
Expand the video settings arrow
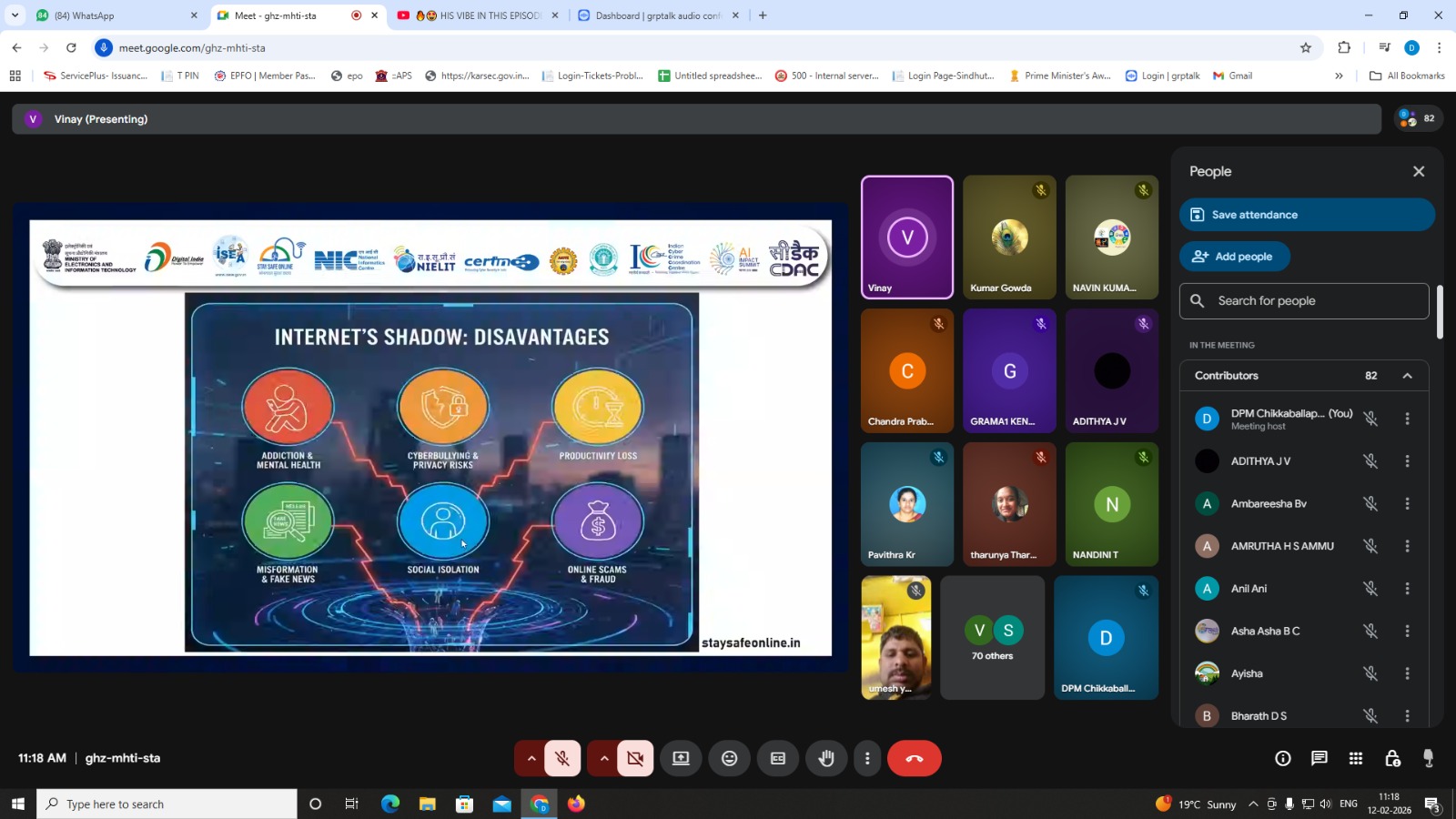[x=603, y=758]
